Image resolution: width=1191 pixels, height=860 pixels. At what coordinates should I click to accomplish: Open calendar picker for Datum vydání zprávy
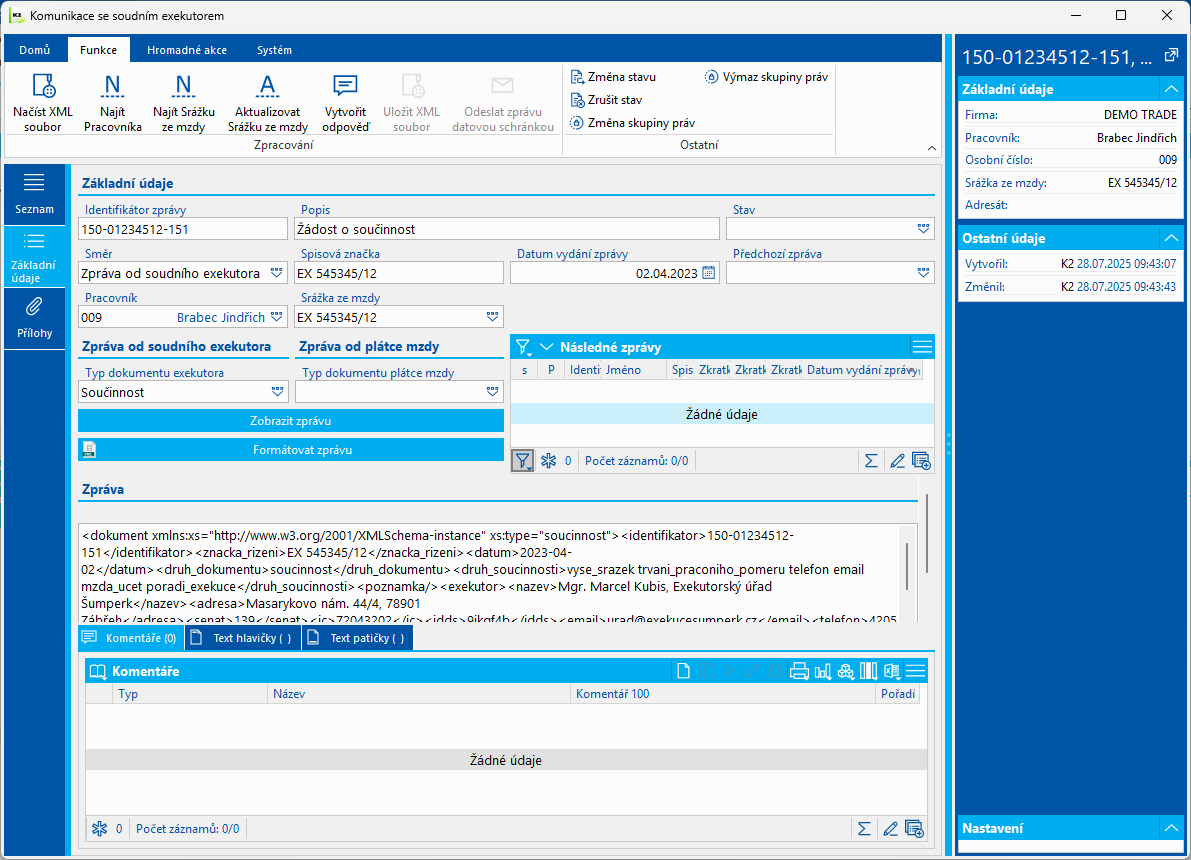(x=709, y=273)
